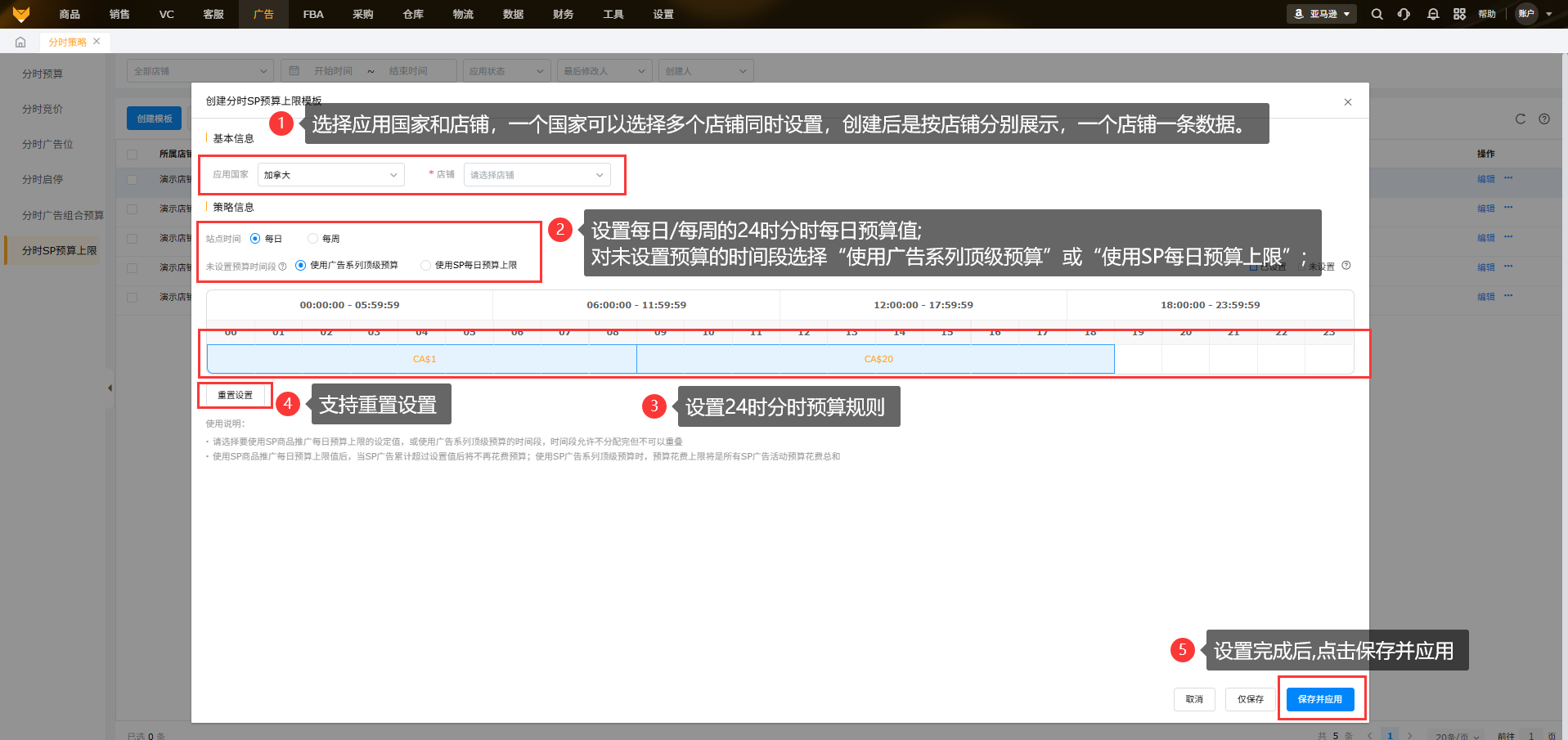The height and width of the screenshot is (740, 1568).
Task: Click the search magnifier icon in top bar
Action: pyautogui.click(x=1377, y=14)
